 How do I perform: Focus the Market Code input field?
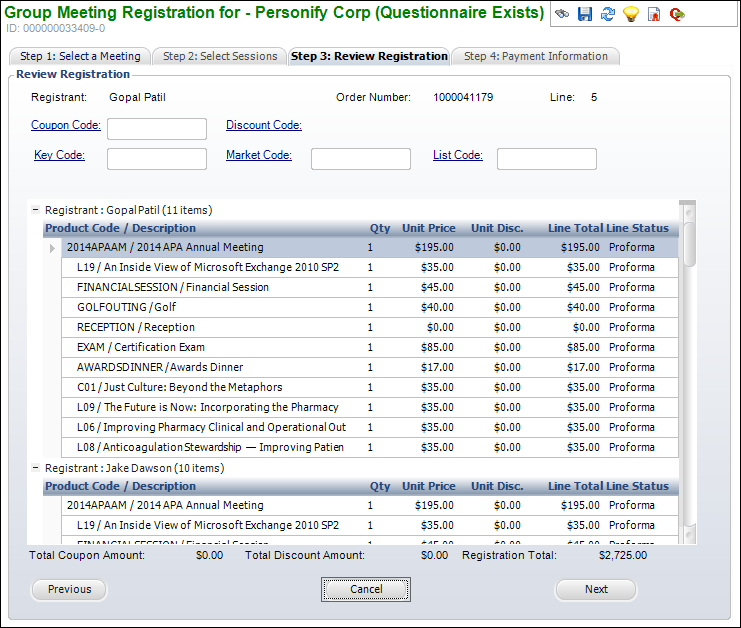pos(361,159)
